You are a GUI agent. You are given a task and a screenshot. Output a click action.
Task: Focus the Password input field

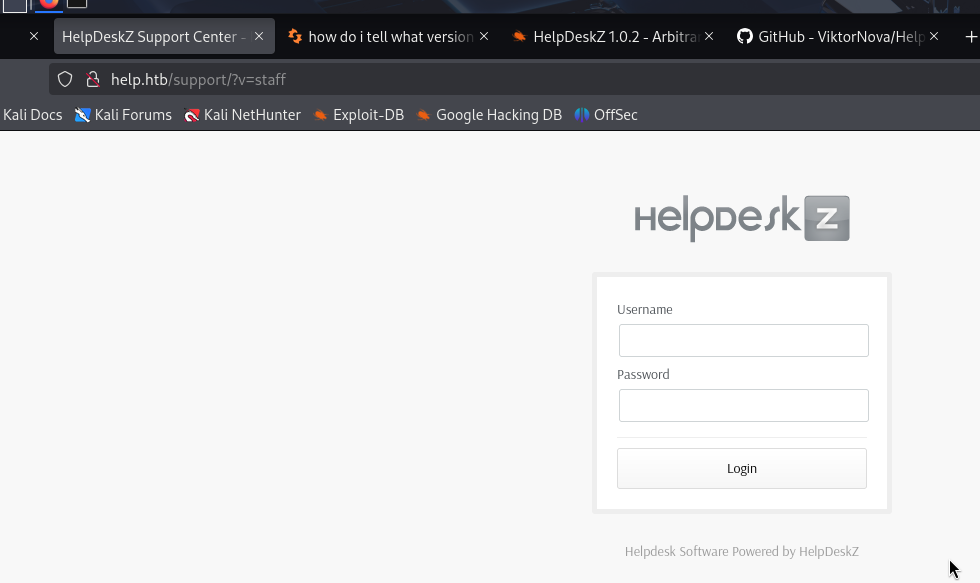coord(743,405)
